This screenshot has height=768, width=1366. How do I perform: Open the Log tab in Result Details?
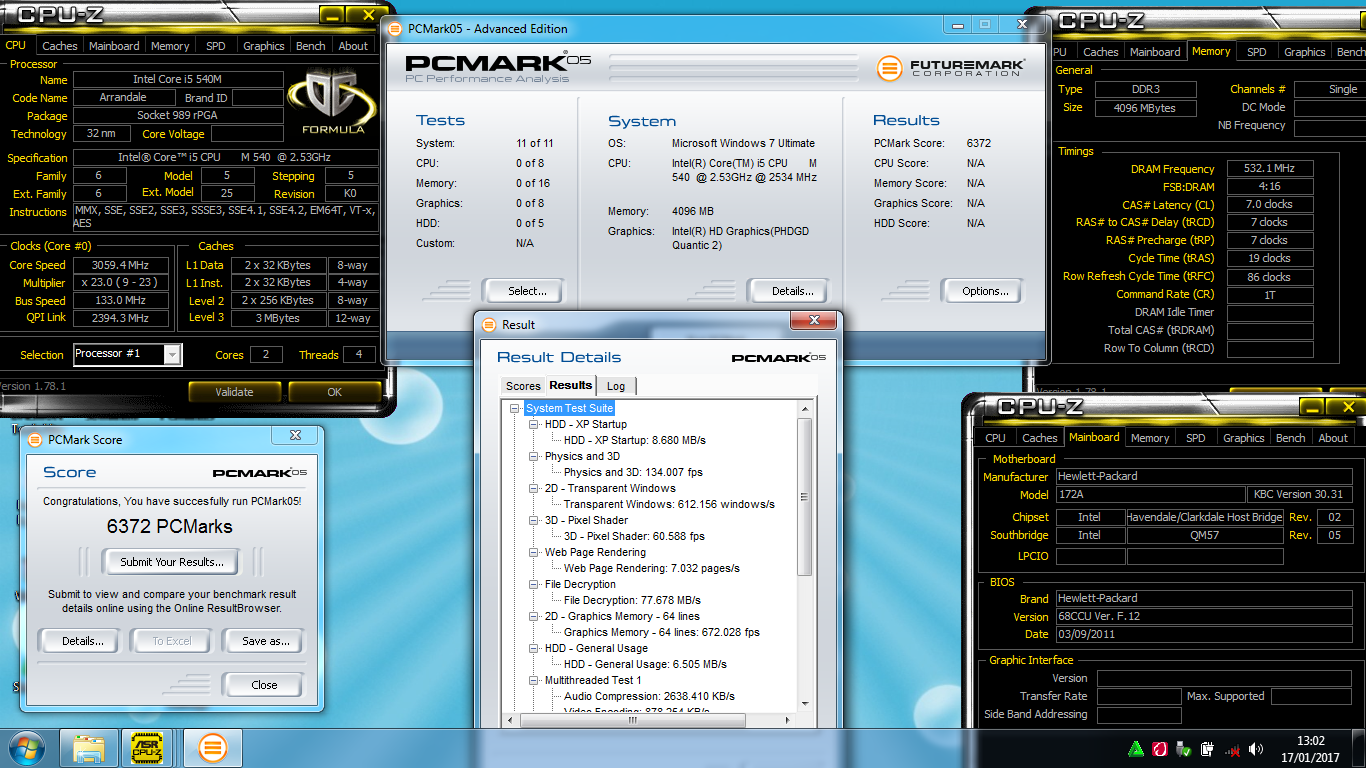[x=616, y=386]
